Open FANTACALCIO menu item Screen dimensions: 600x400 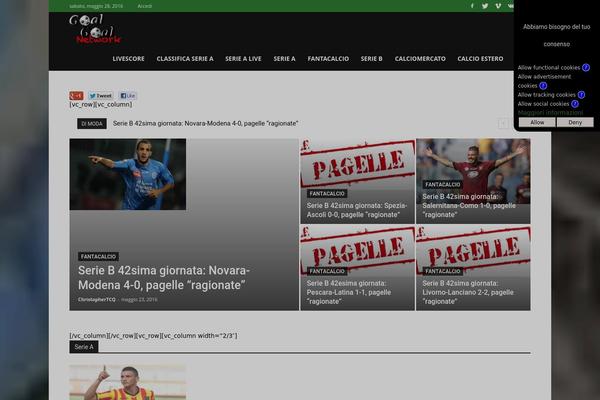[328, 59]
